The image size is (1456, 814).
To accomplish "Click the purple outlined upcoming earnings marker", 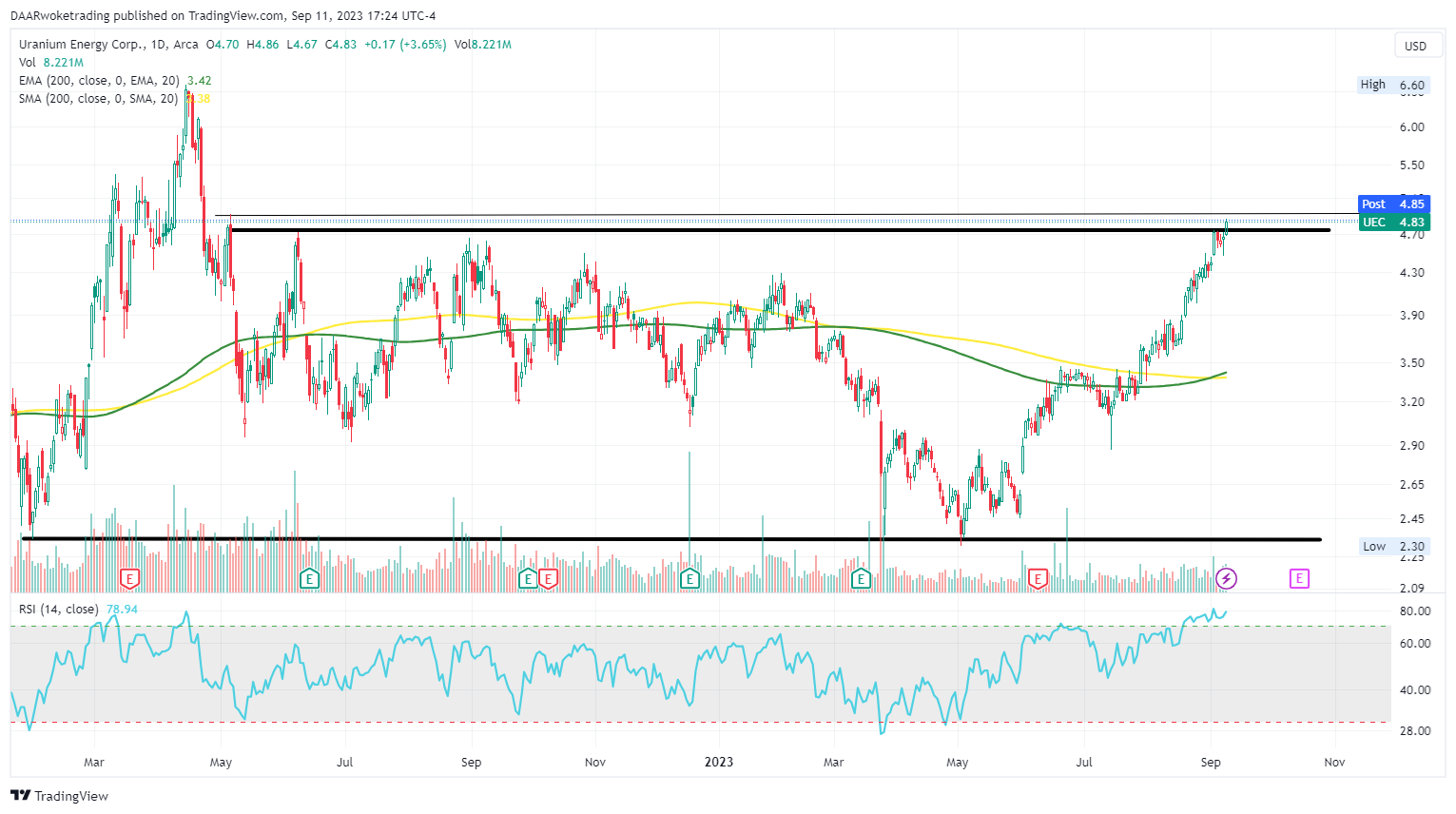I will click(1299, 578).
